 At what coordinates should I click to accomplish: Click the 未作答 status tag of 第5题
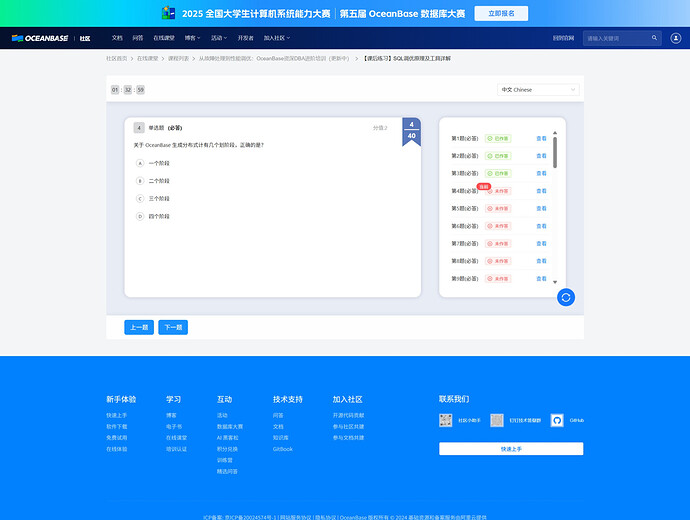click(x=498, y=209)
